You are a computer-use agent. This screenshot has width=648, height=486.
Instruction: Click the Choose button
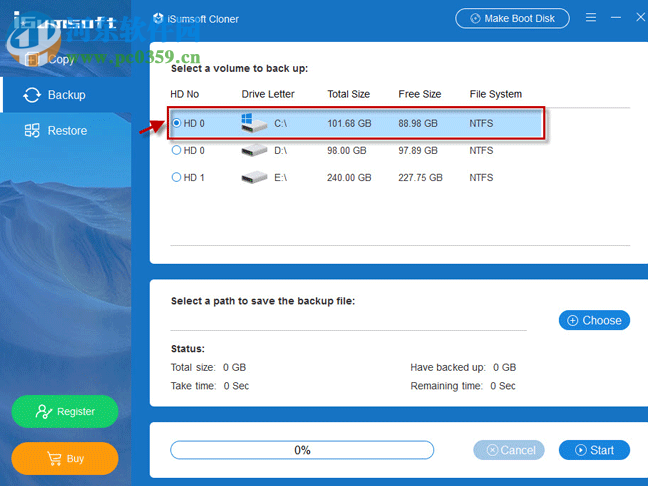click(594, 320)
